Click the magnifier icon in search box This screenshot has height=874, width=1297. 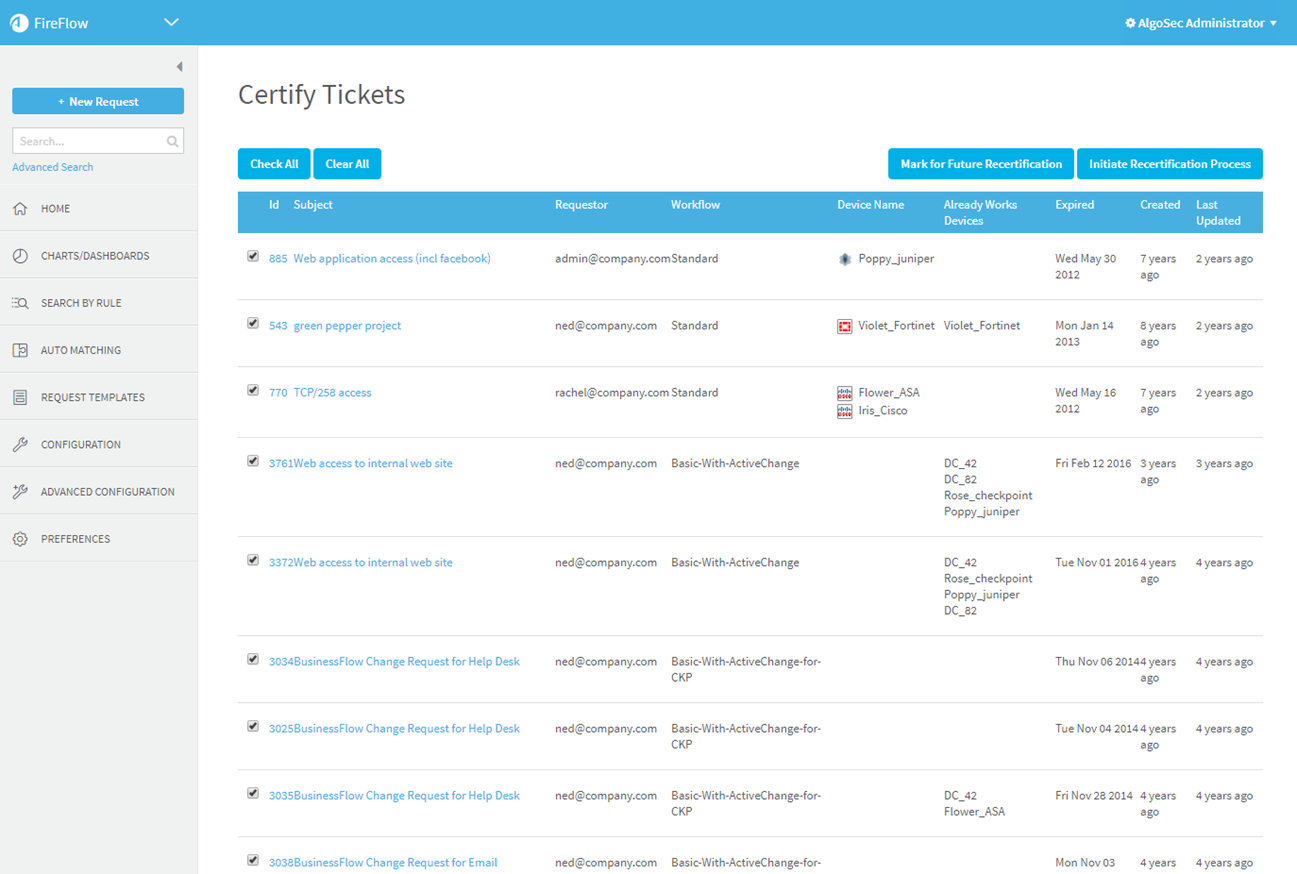pos(172,141)
